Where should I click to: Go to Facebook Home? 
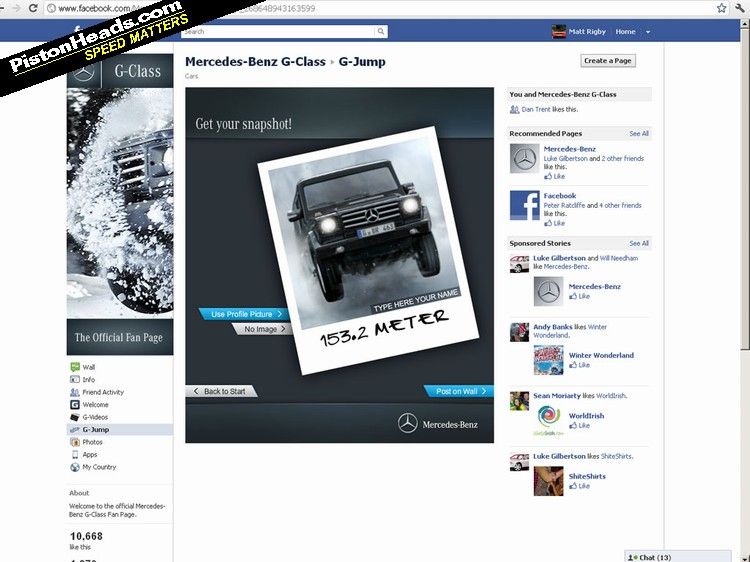[625, 32]
